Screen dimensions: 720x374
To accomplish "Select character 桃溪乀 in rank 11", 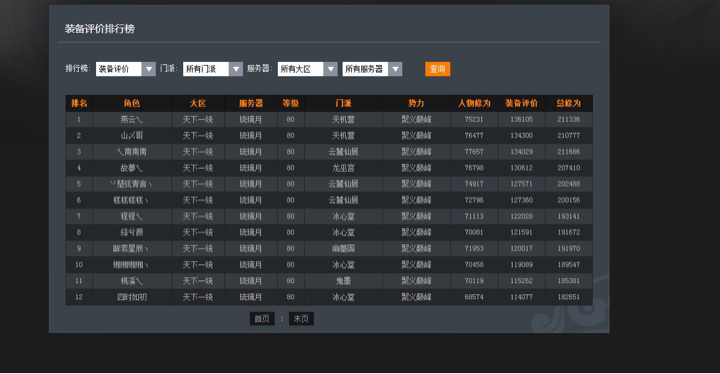I will point(132,281).
